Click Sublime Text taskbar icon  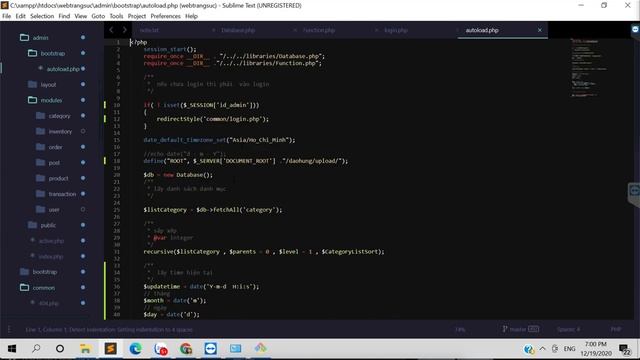[110, 349]
